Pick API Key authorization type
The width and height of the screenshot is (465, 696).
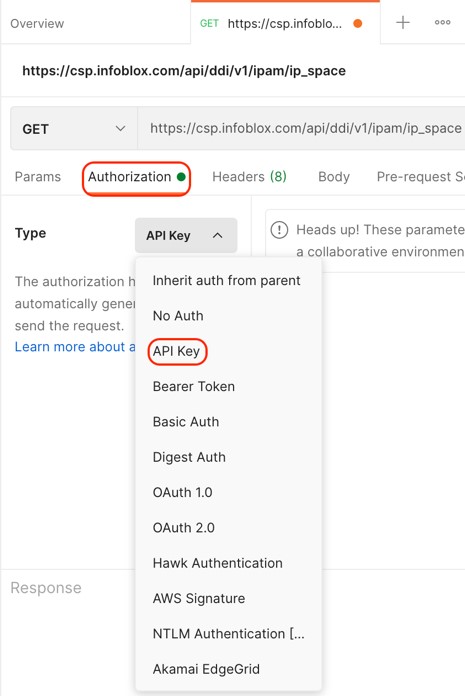click(177, 351)
